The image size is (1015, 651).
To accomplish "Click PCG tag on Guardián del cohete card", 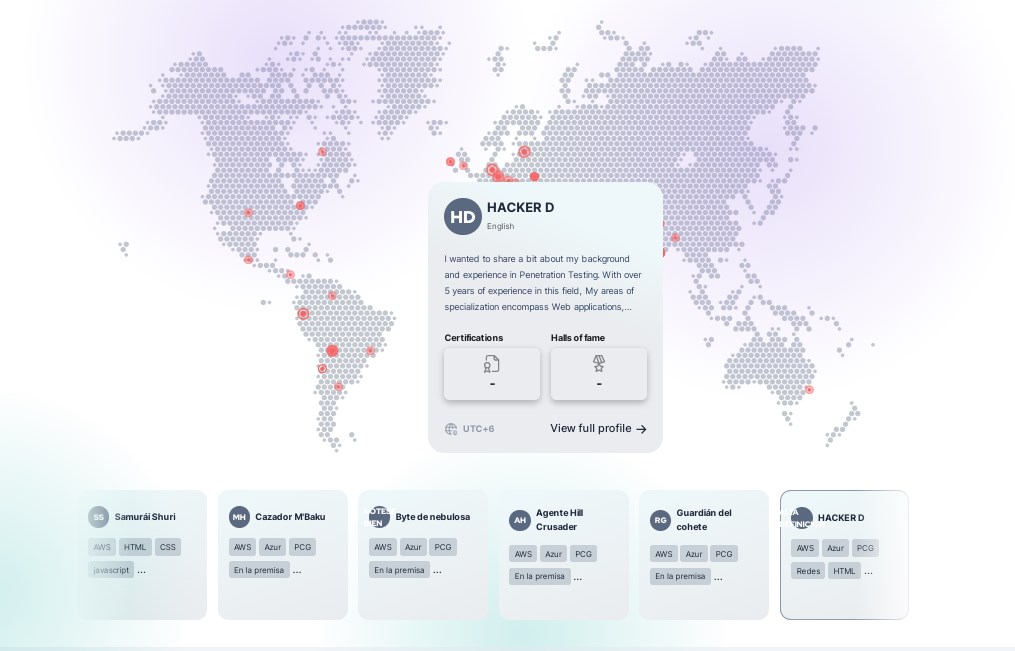I will click(724, 554).
